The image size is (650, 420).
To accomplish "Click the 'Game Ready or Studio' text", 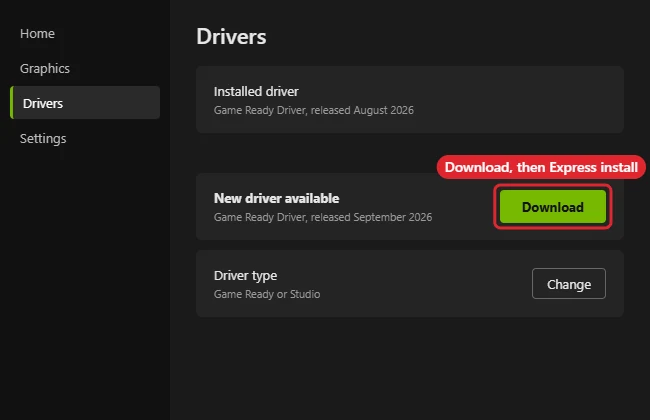I will [x=267, y=294].
